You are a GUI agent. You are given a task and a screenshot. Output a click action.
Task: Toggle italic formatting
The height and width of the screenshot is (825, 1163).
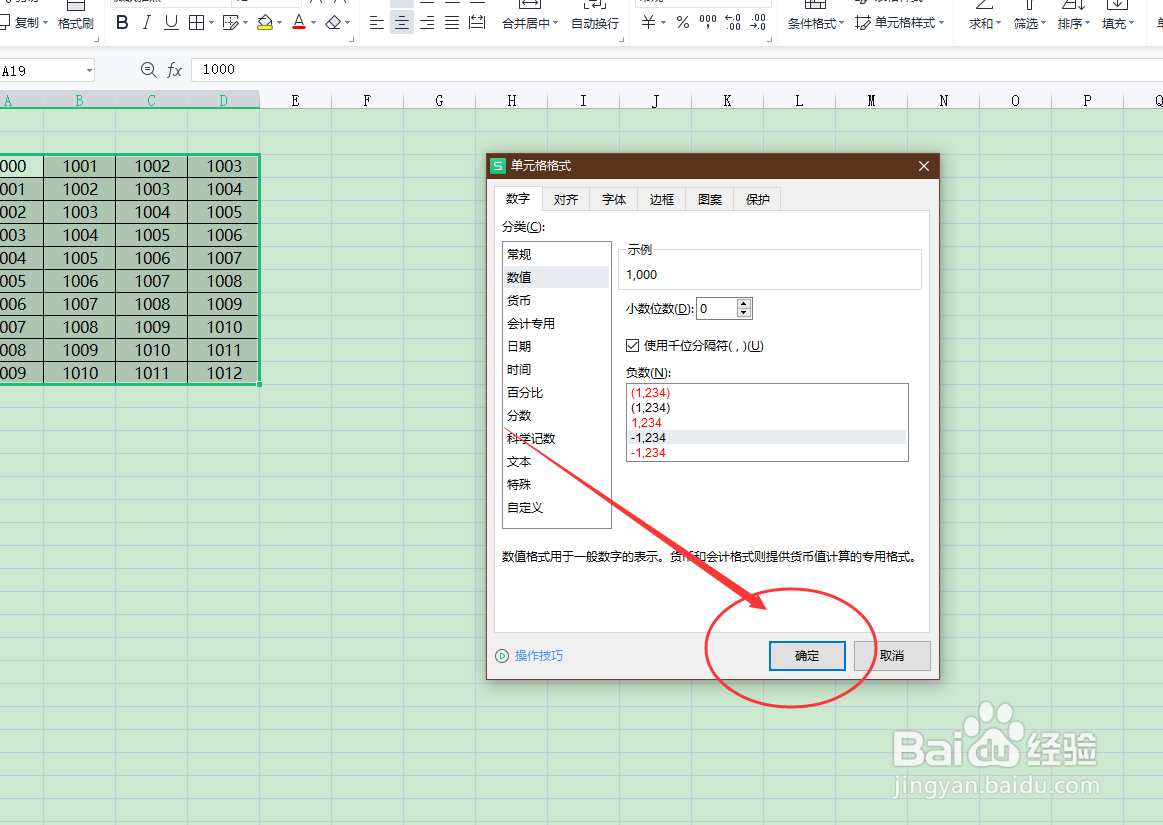pyautogui.click(x=147, y=23)
